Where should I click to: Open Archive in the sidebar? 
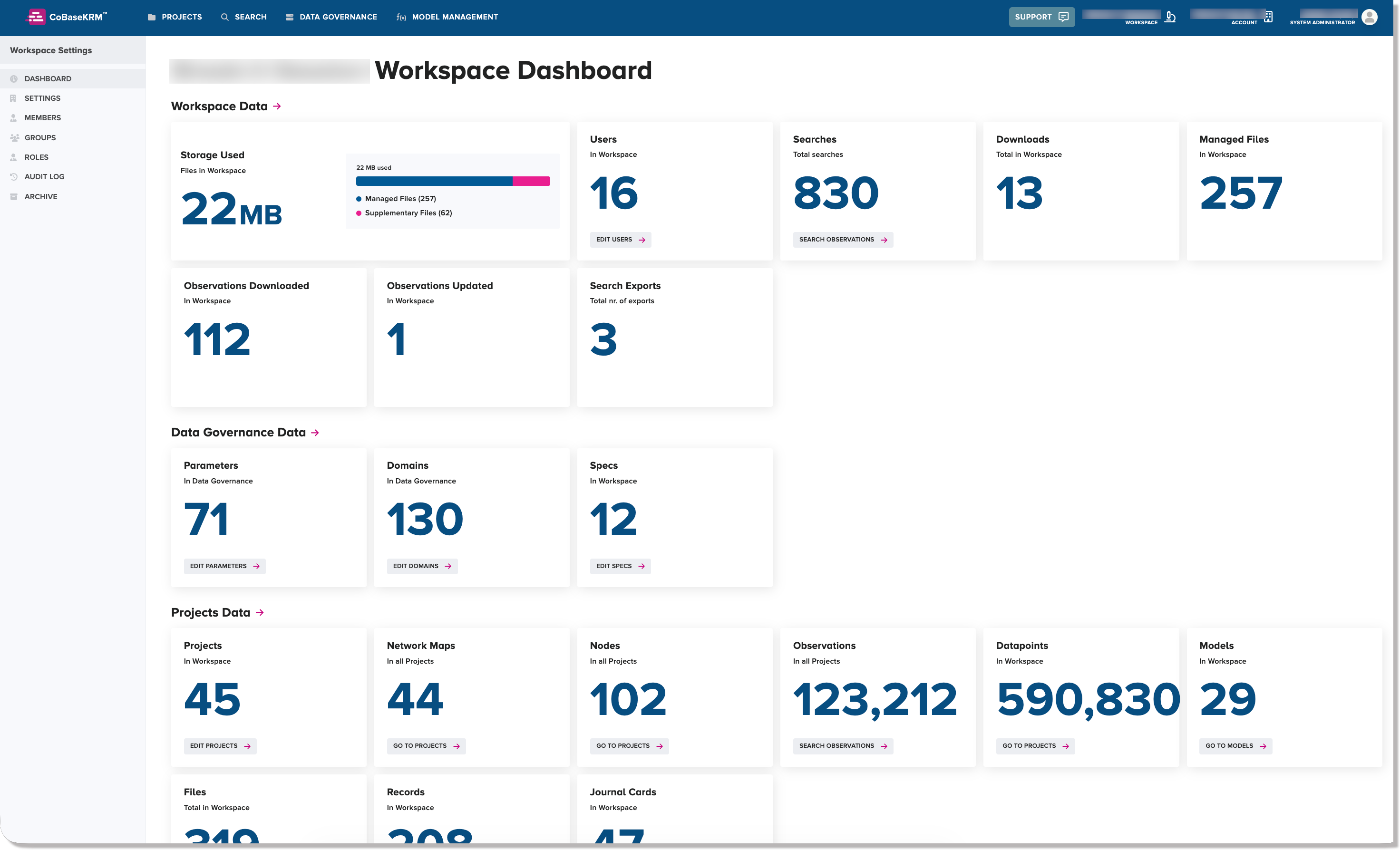coord(73,197)
